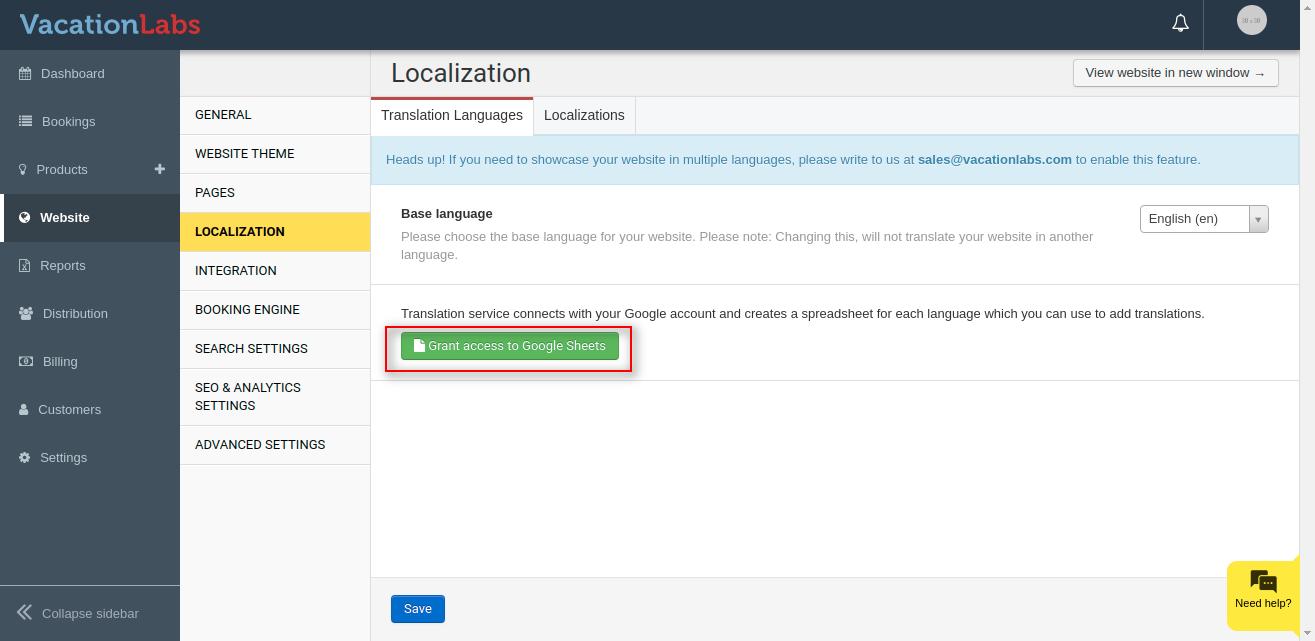This screenshot has width=1315, height=641.
Task: Click the Distribution people icon
Action: (x=26, y=314)
